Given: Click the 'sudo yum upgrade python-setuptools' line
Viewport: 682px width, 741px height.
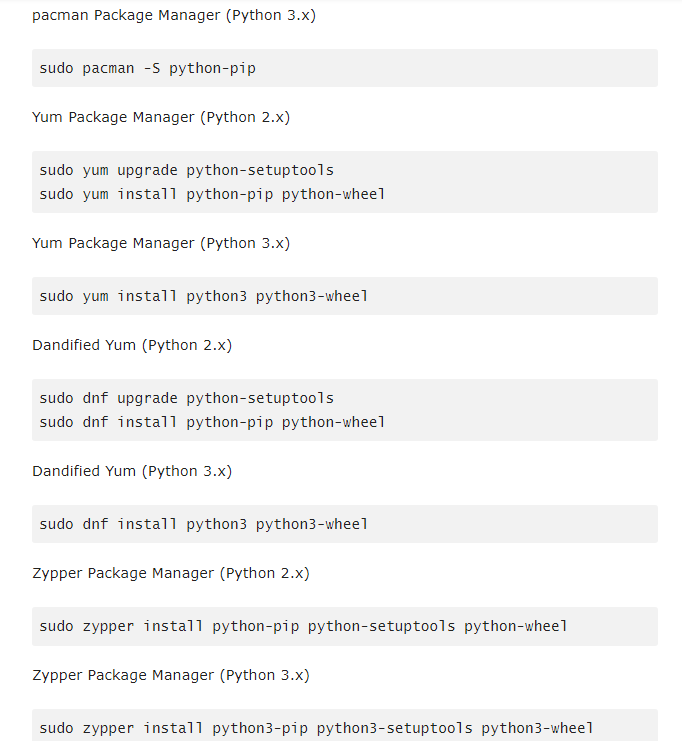Looking at the screenshot, I should tap(186, 170).
